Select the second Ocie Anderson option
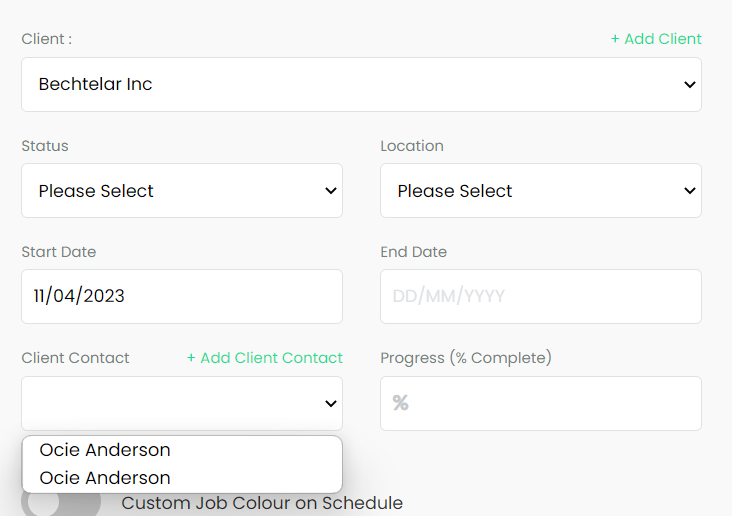 tap(182, 478)
